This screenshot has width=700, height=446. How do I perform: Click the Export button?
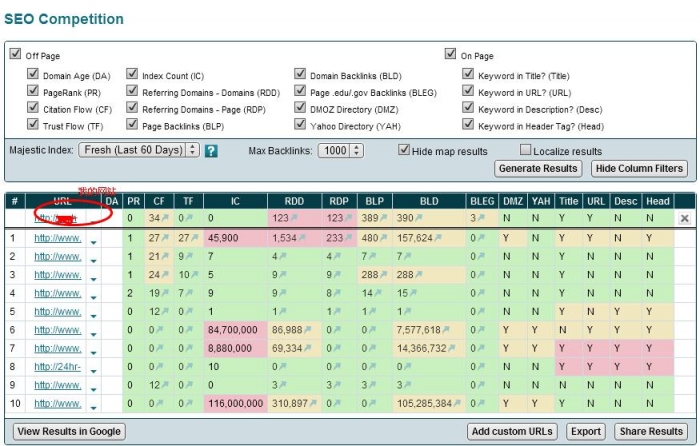point(586,431)
